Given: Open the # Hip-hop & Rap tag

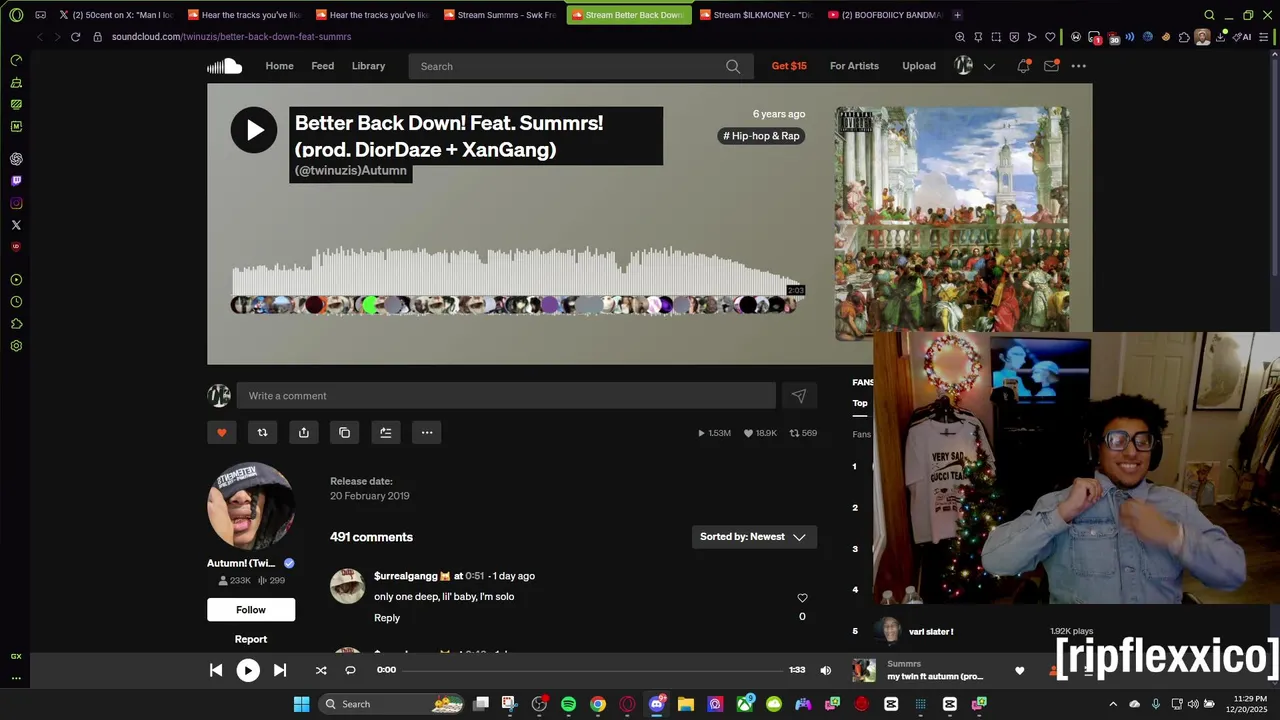Looking at the screenshot, I should pos(762,136).
